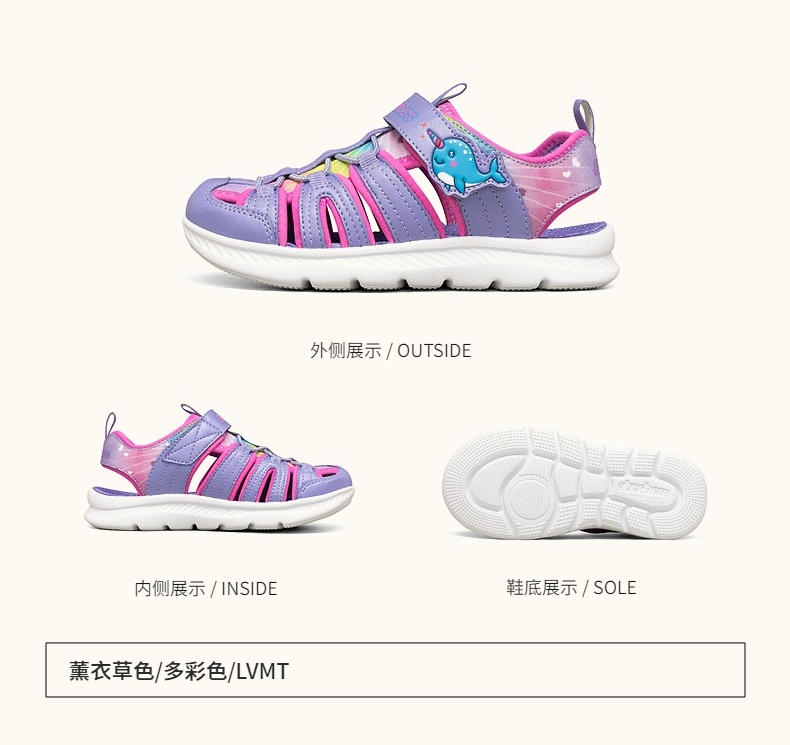Click the heel pull loop on large shoe
Image resolution: width=790 pixels, height=745 pixels.
[x=583, y=117]
